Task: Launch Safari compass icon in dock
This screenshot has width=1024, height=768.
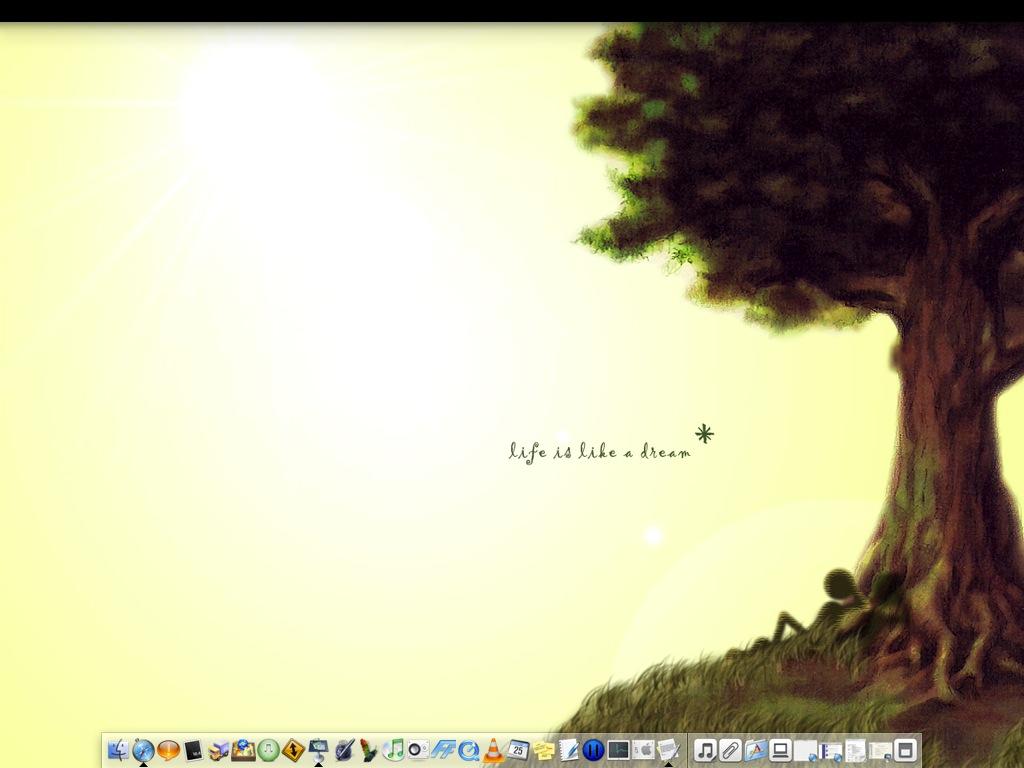Action: [x=143, y=750]
